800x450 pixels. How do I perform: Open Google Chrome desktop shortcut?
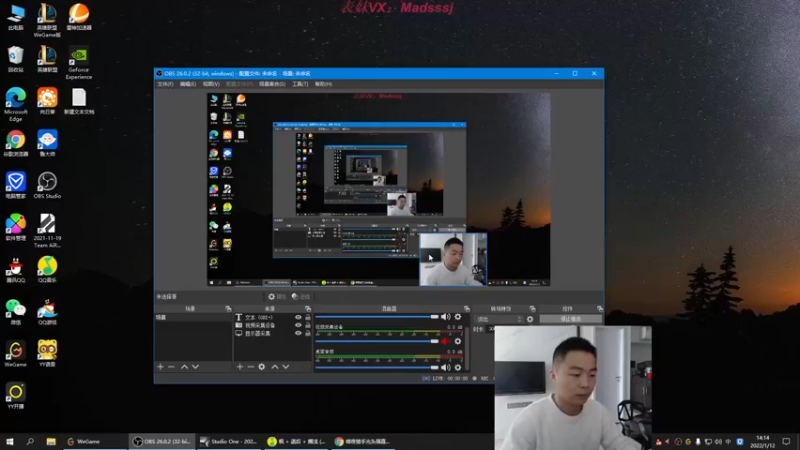click(16, 143)
